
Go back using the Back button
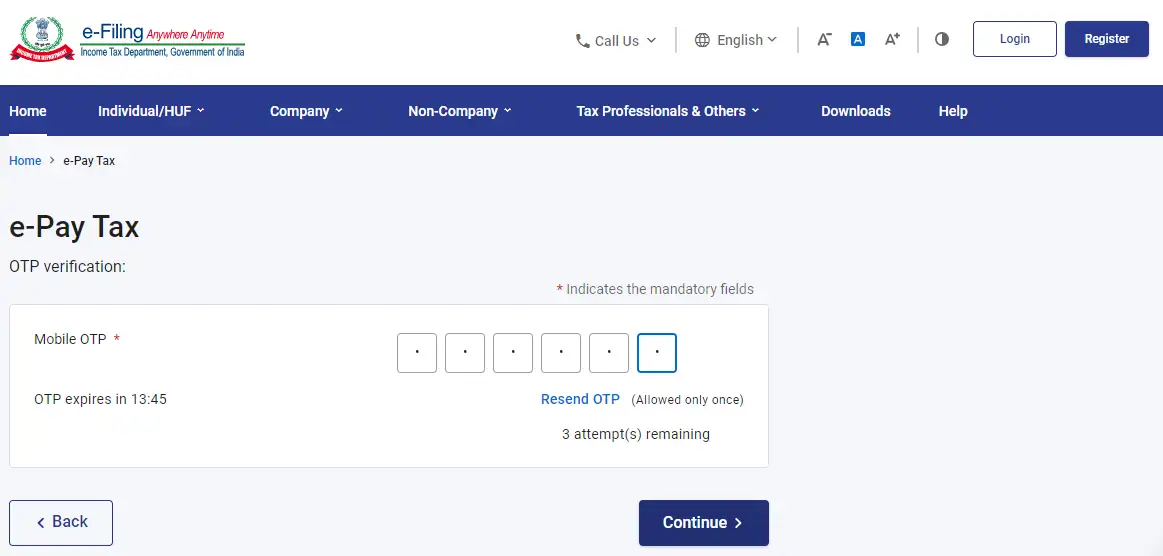pyautogui.click(x=61, y=522)
